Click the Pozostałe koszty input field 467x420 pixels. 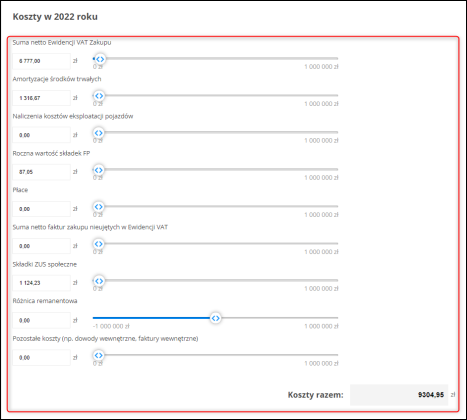pyautogui.click(x=42, y=357)
